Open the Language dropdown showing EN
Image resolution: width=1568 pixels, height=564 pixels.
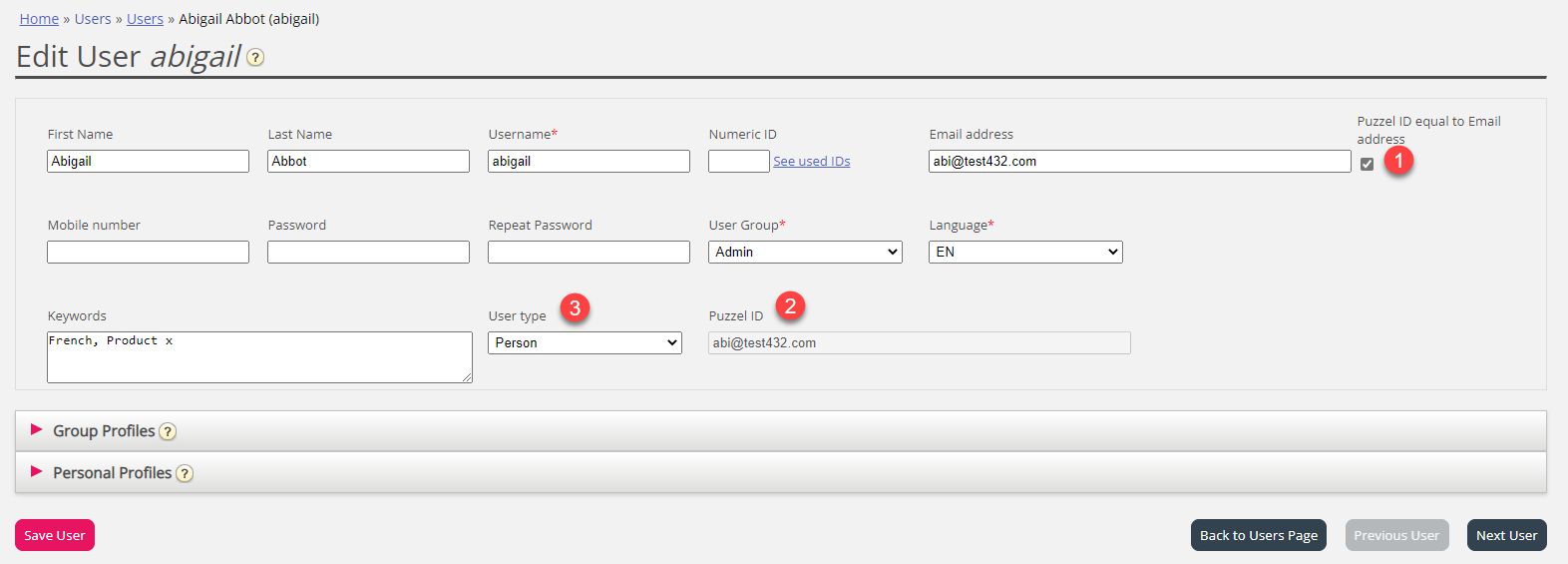click(1025, 253)
